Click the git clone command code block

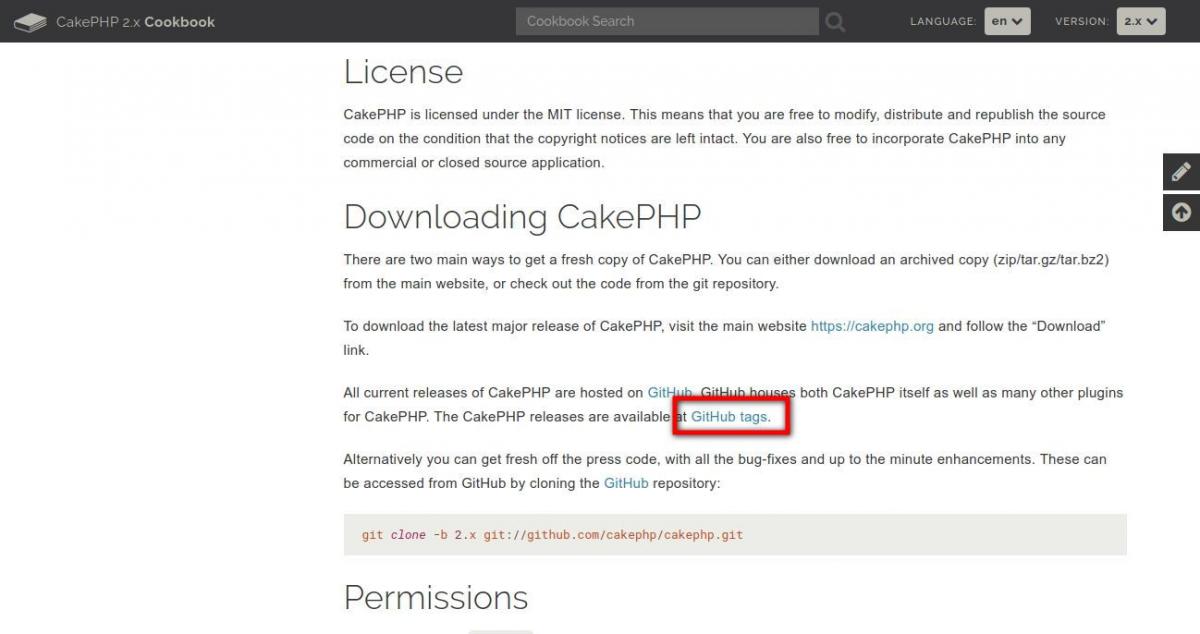(x=735, y=535)
